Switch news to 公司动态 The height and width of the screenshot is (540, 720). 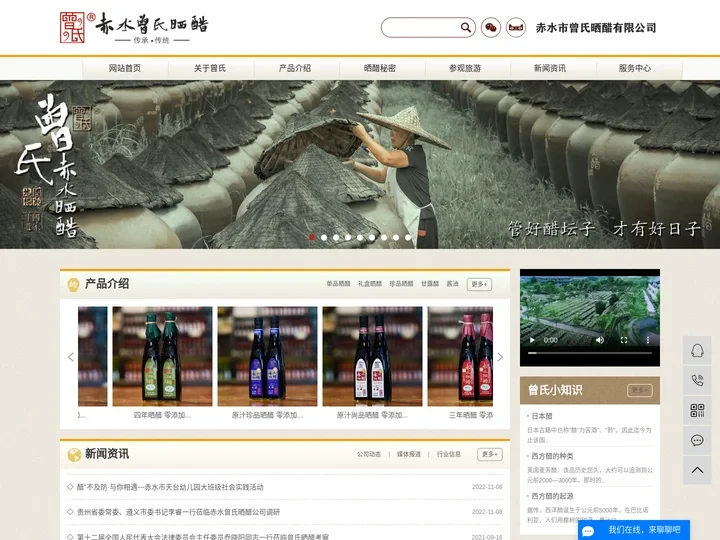click(x=369, y=454)
